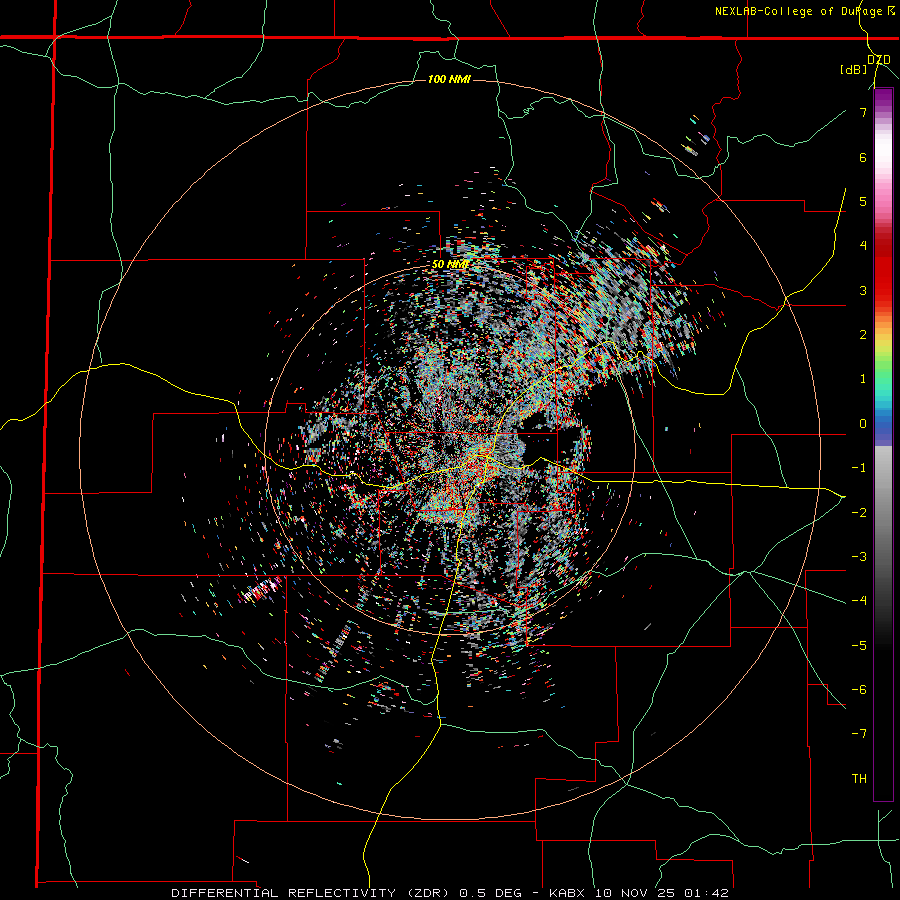Click the DZD legend title

click(879, 59)
